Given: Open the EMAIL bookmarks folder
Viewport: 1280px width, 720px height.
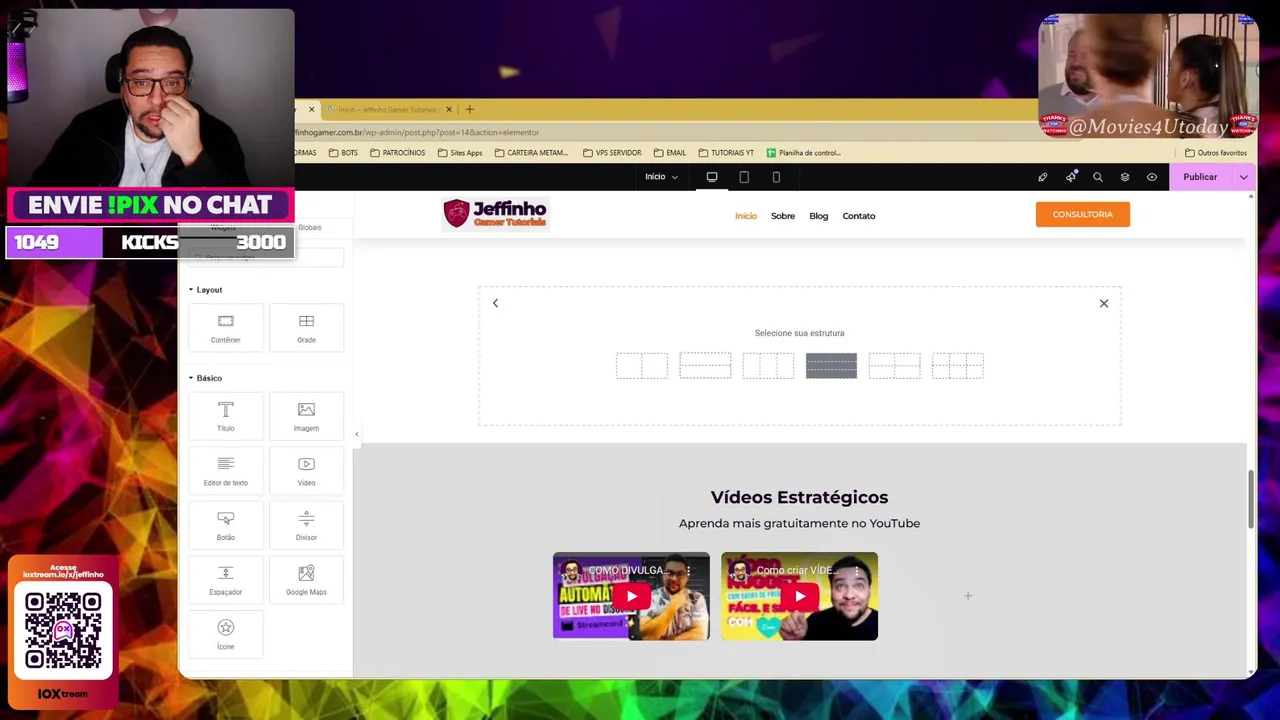Looking at the screenshot, I should pyautogui.click(x=670, y=153).
